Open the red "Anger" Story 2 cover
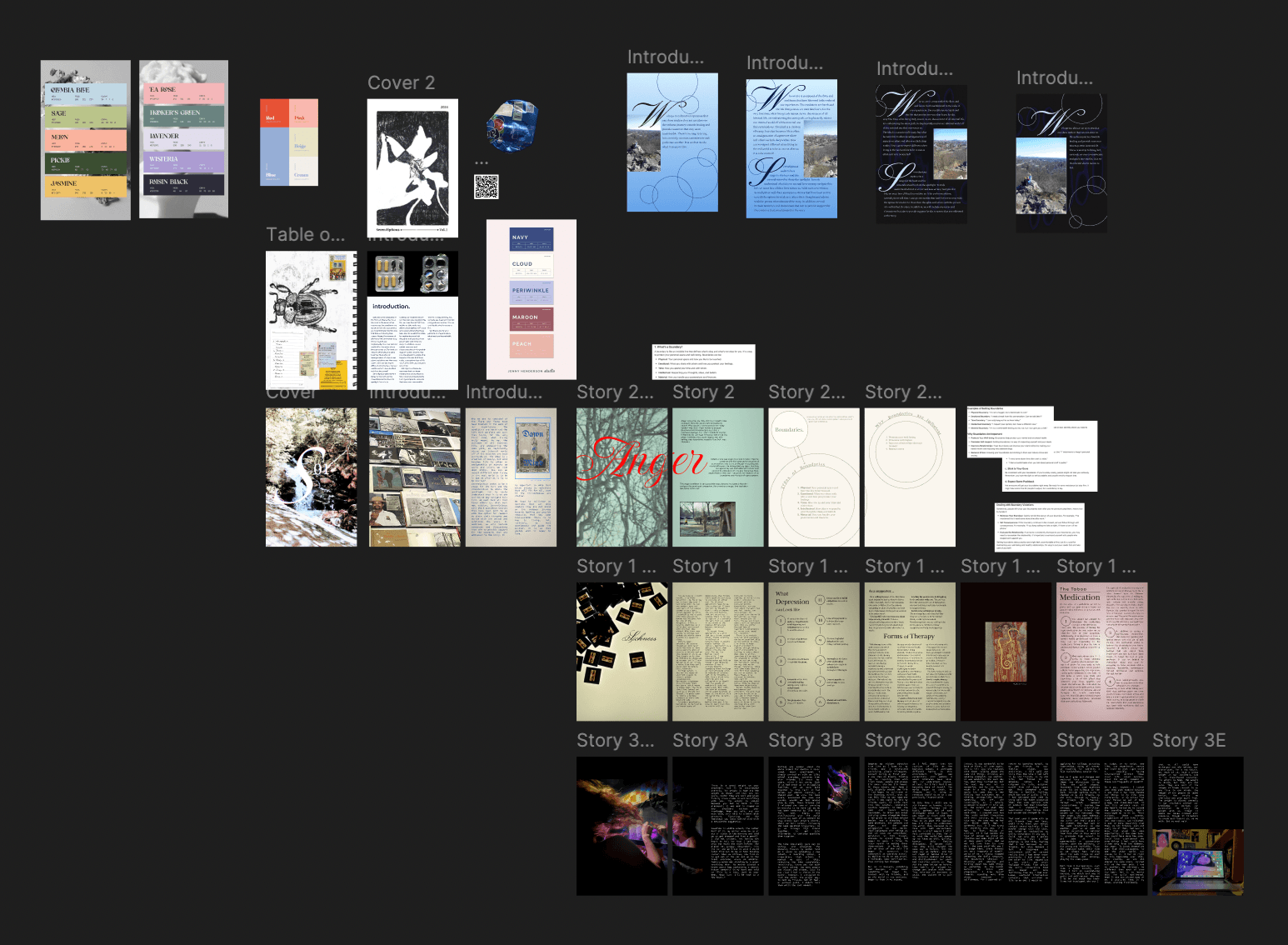This screenshot has height=945, width=1288. click(621, 477)
